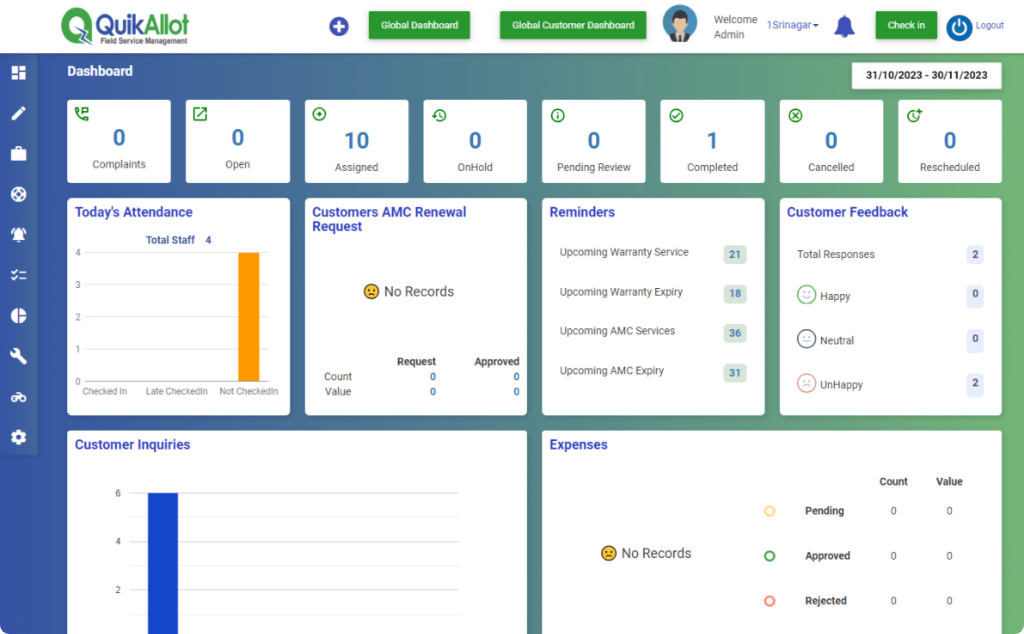Screen dimensions: 1024x634
Task: Open the date range picker
Action: point(926,75)
